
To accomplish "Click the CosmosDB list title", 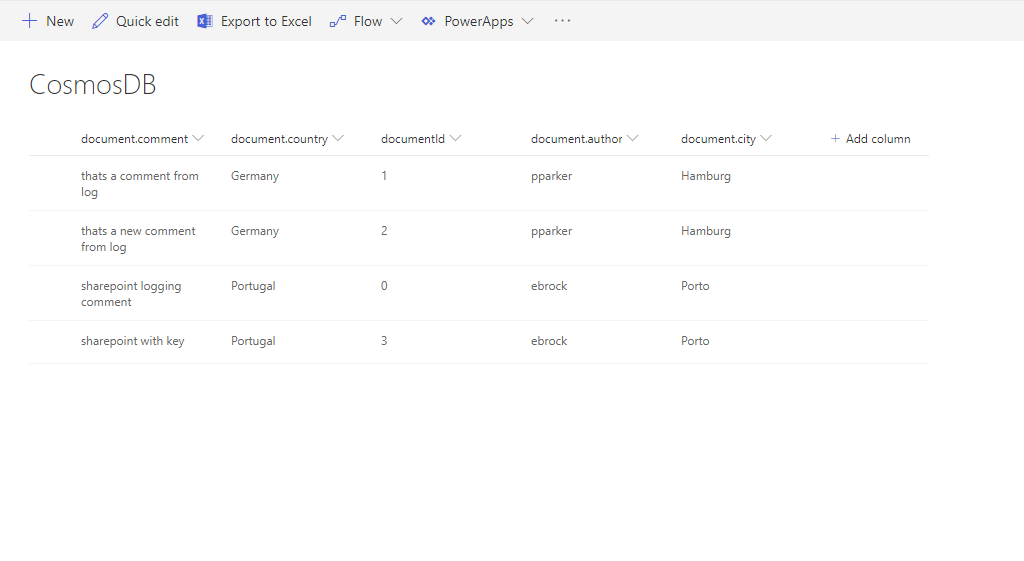I will [93, 85].
